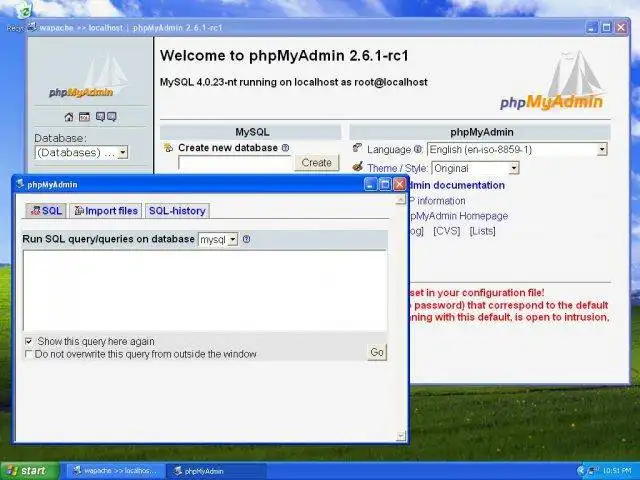
Task: Open the SQL query window icon in sidebar
Action: [84, 117]
